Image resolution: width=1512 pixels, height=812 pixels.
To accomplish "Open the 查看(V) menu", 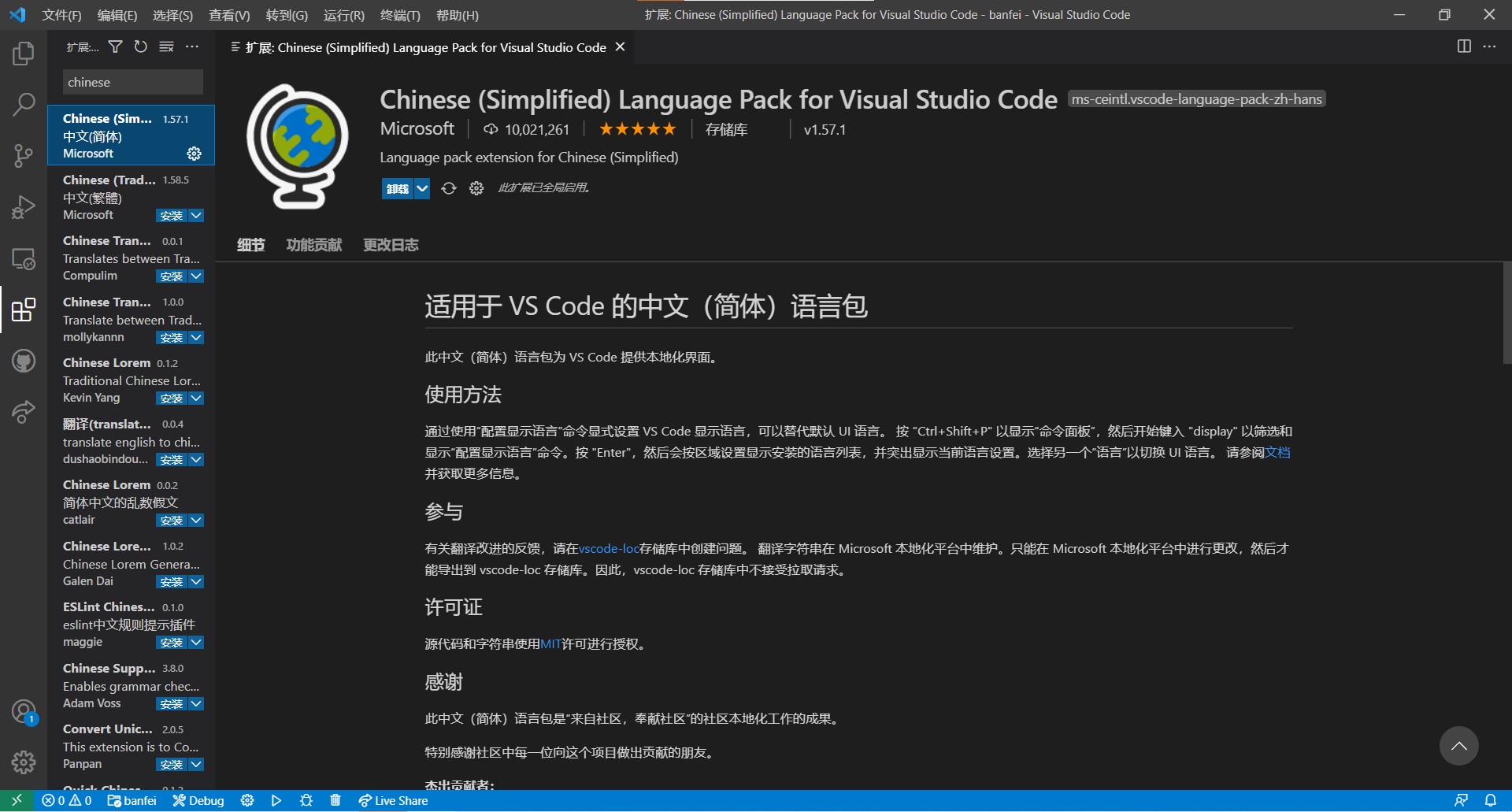I will coord(229,15).
